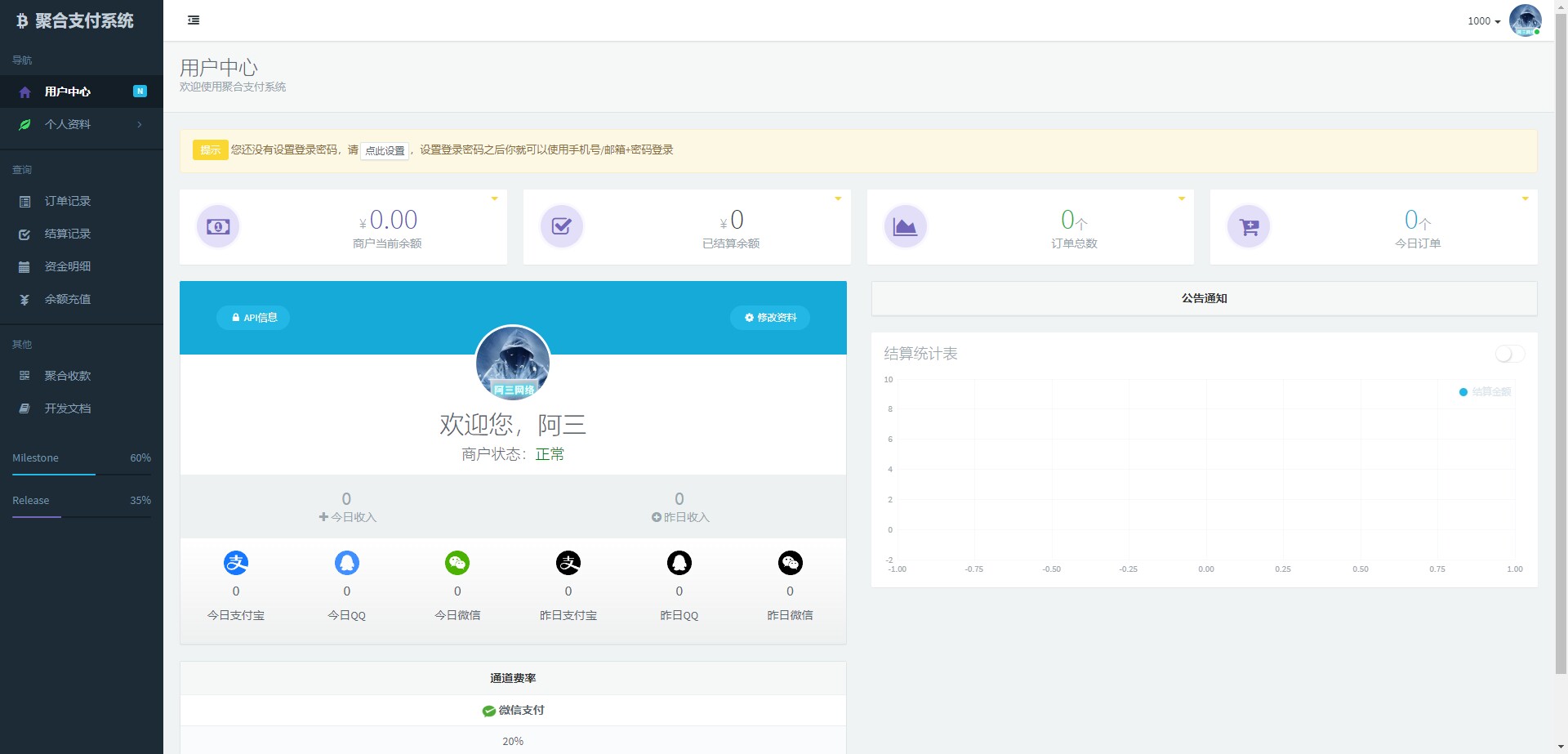Open the 1000 user account dropdown
The height and width of the screenshot is (754, 1568).
point(1484,21)
